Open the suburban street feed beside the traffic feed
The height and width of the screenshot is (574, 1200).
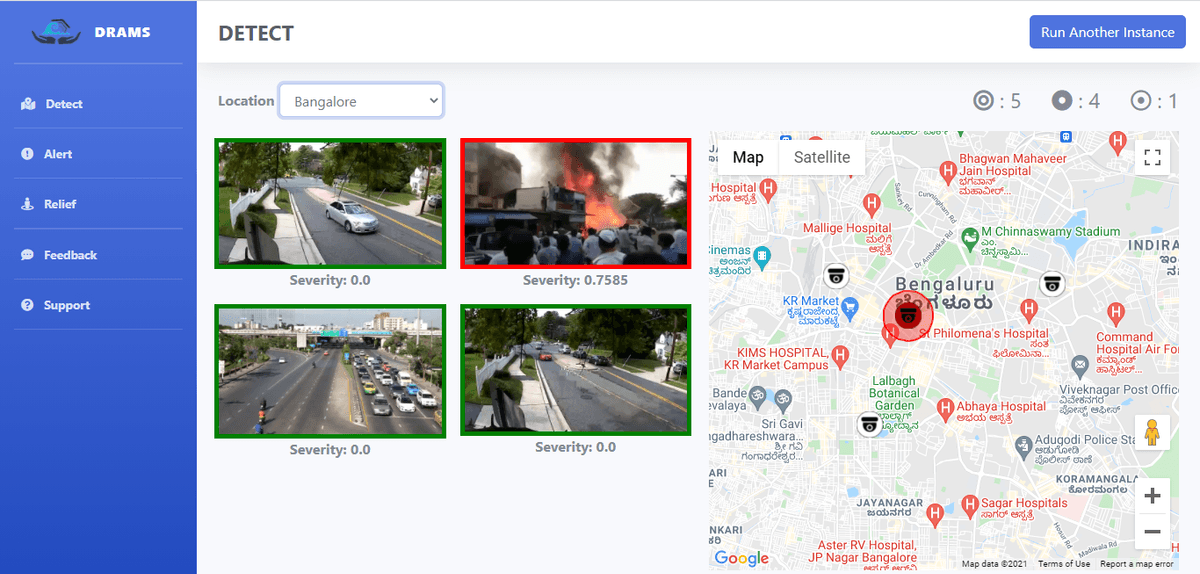(576, 370)
